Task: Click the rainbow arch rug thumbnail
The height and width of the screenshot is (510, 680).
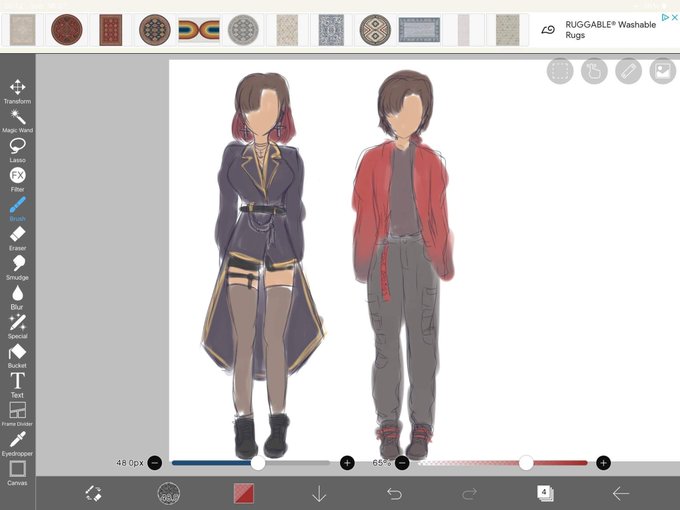Action: (199, 29)
